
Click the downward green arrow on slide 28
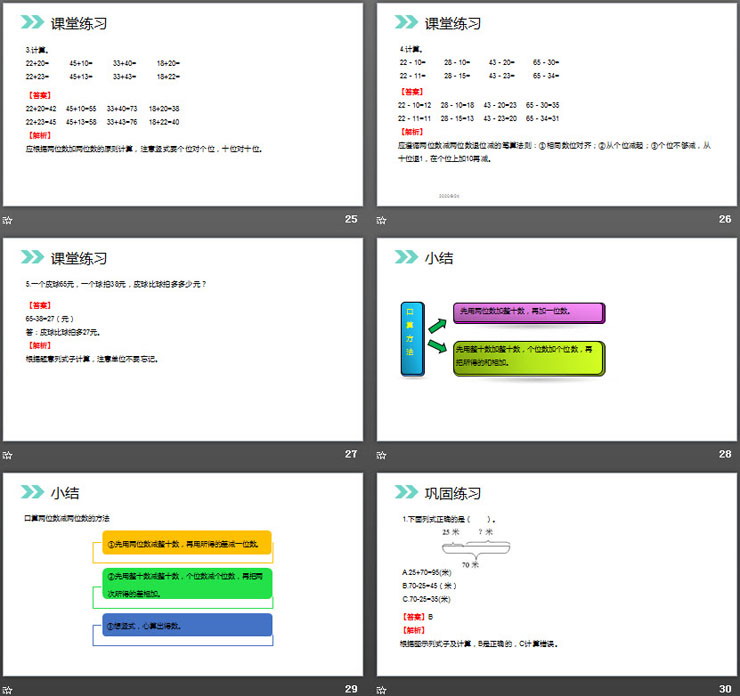pos(437,346)
